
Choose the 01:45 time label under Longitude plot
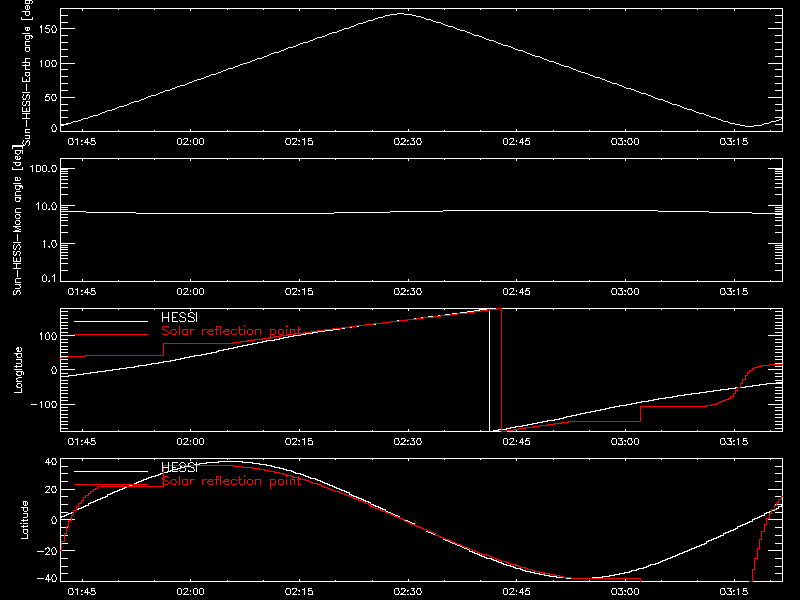point(82,442)
